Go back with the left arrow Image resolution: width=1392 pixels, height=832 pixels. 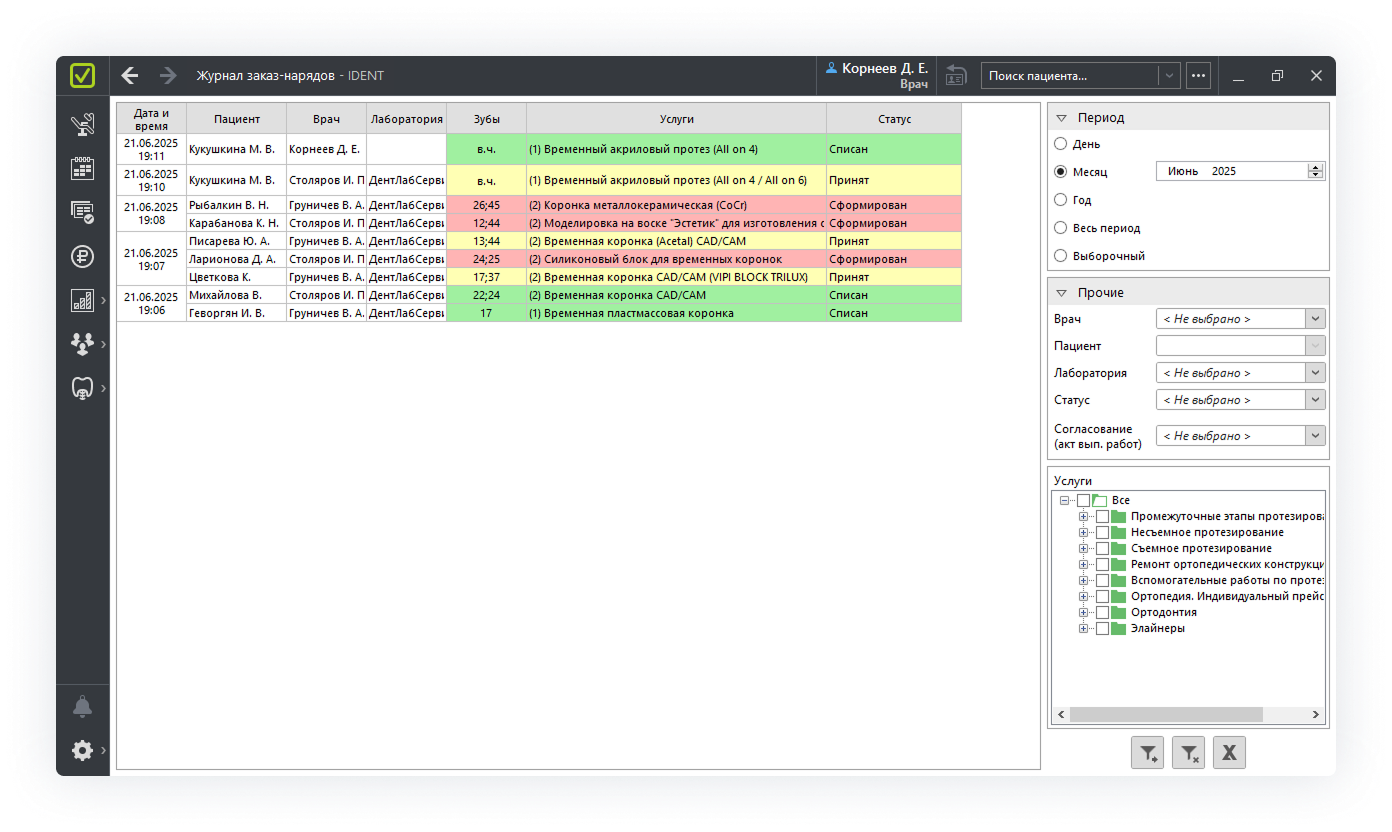[130, 75]
